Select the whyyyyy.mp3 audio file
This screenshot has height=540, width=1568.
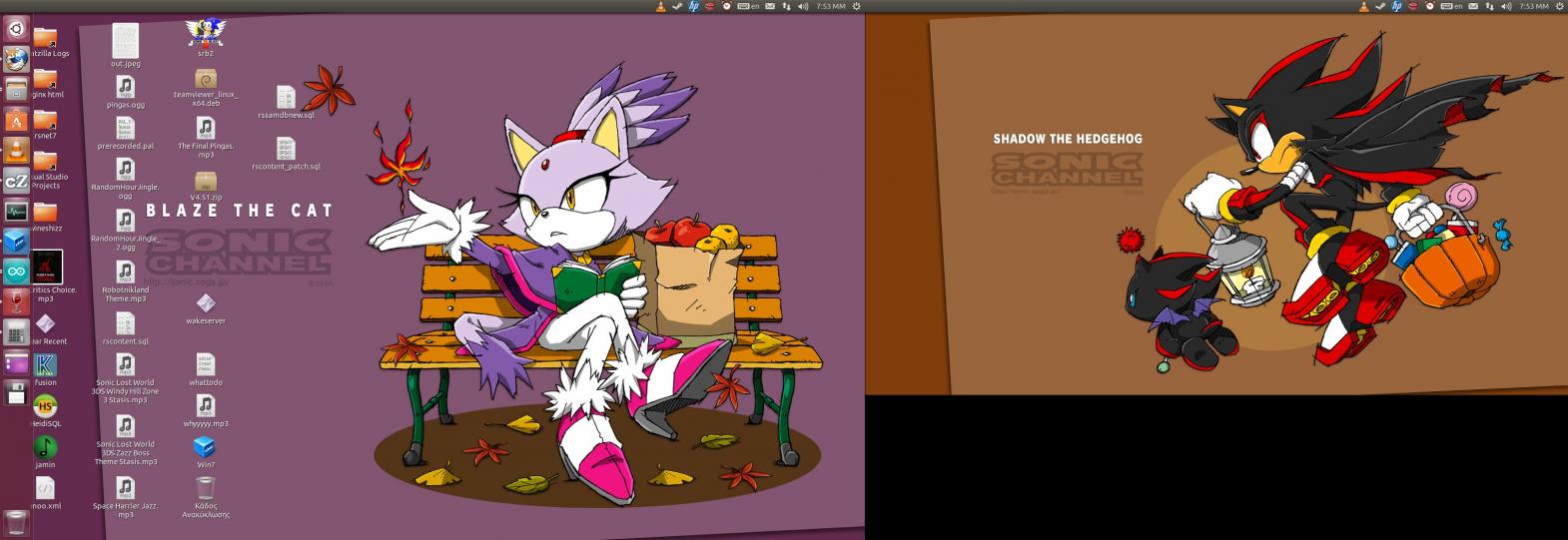pyautogui.click(x=205, y=410)
